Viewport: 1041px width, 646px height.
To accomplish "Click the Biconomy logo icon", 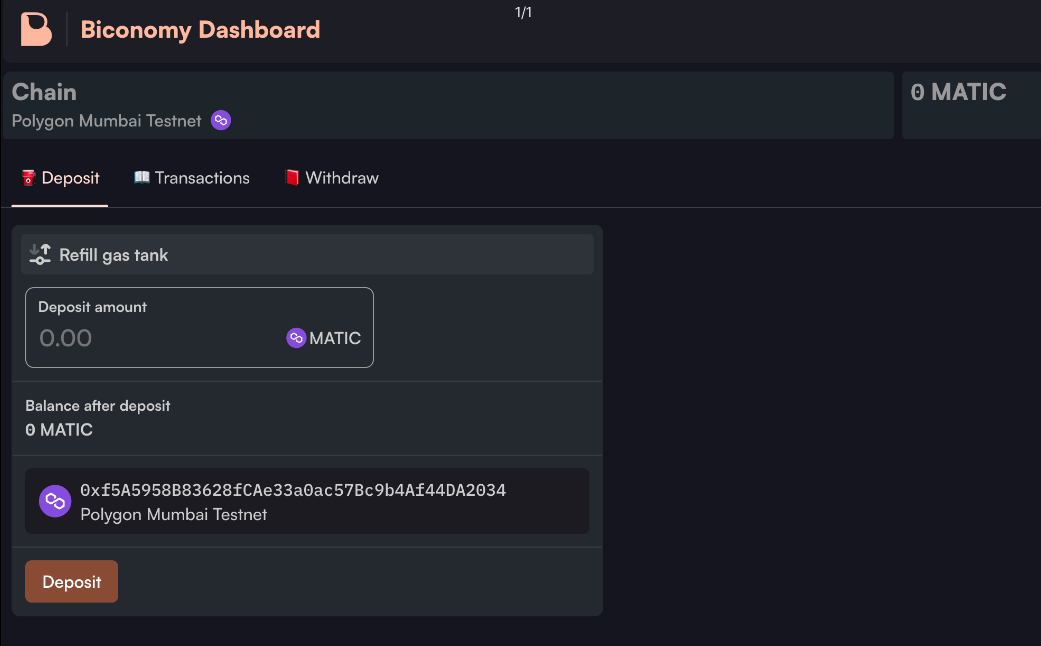I will pos(36,29).
